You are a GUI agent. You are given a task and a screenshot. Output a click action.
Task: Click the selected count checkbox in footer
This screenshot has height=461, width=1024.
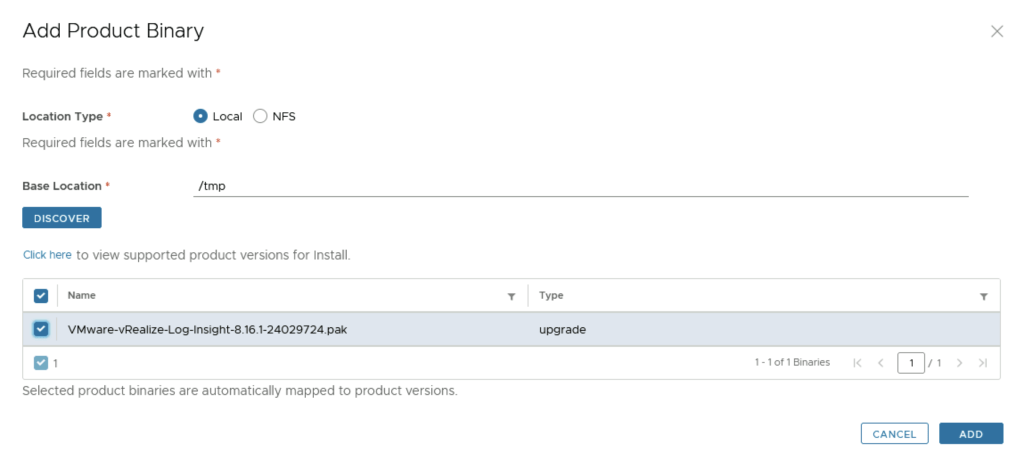click(x=41, y=363)
